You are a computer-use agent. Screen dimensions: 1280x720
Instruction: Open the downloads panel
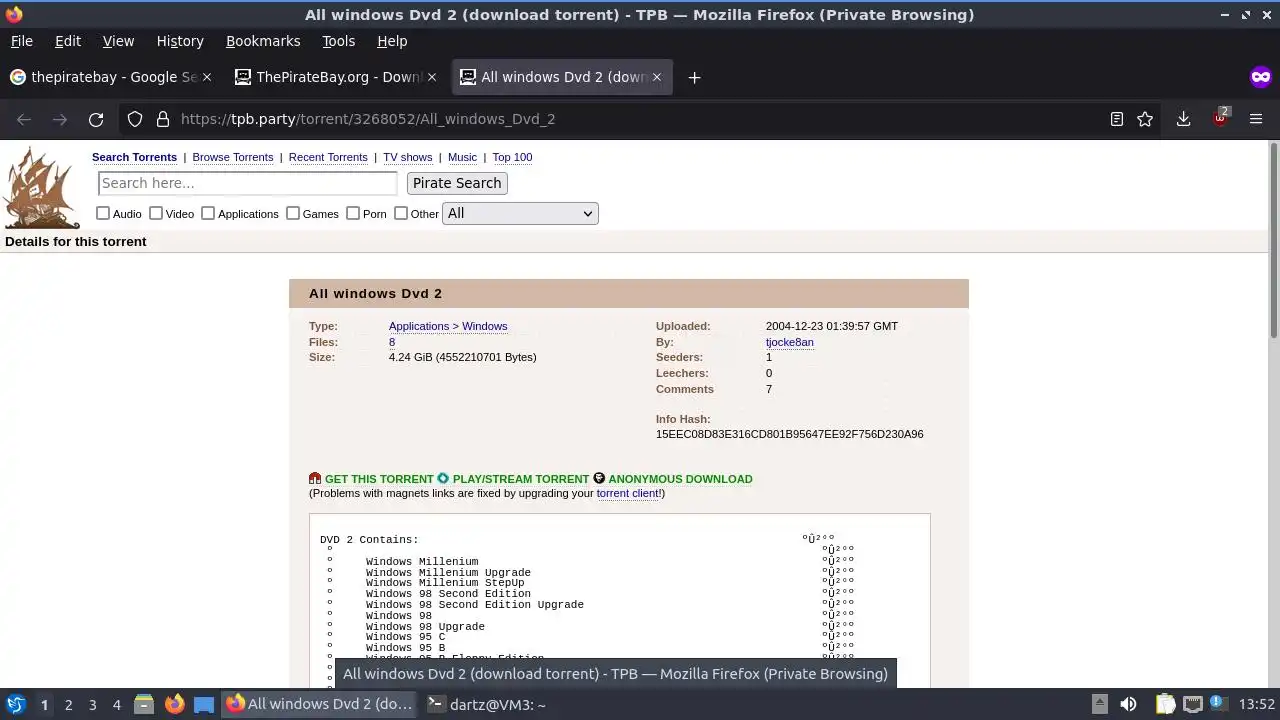(x=1183, y=119)
